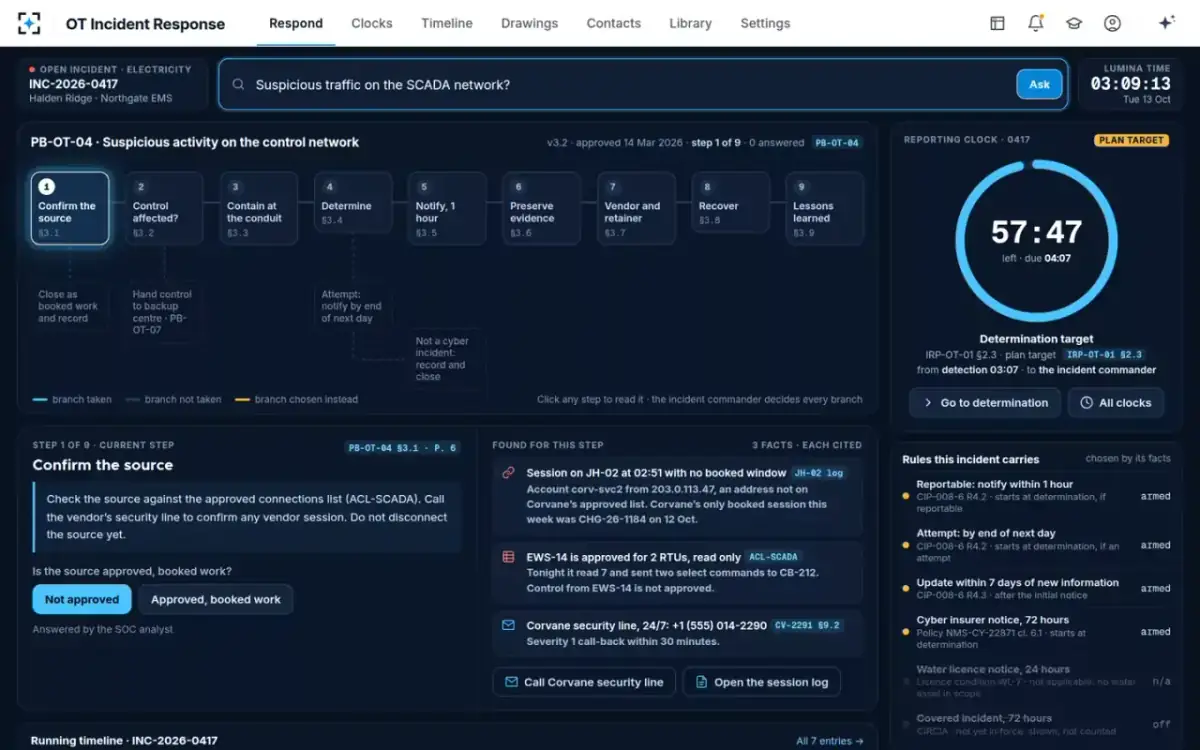This screenshot has width=1200, height=750.
Task: Select step 1 Confirm the source
Action: point(70,208)
